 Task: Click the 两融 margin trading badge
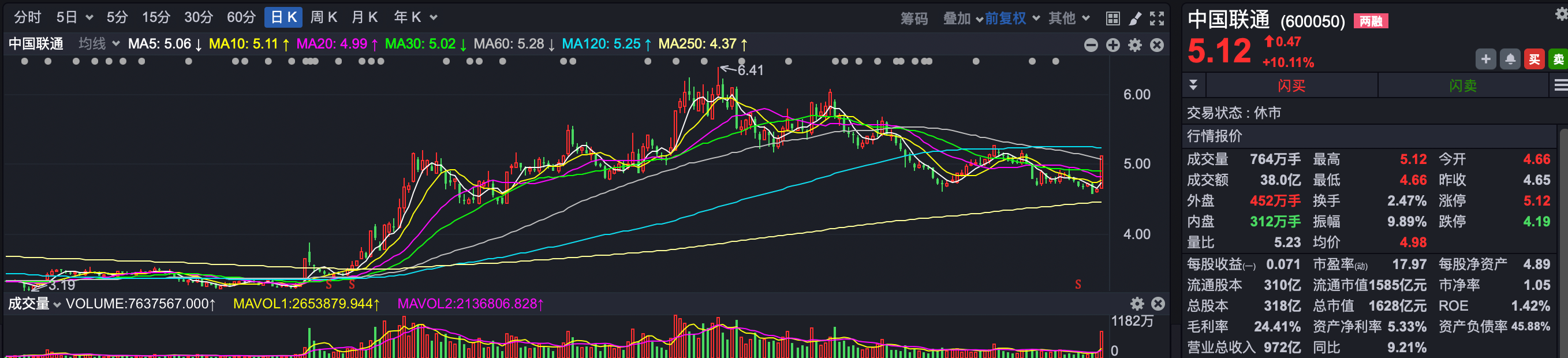[x=1370, y=21]
